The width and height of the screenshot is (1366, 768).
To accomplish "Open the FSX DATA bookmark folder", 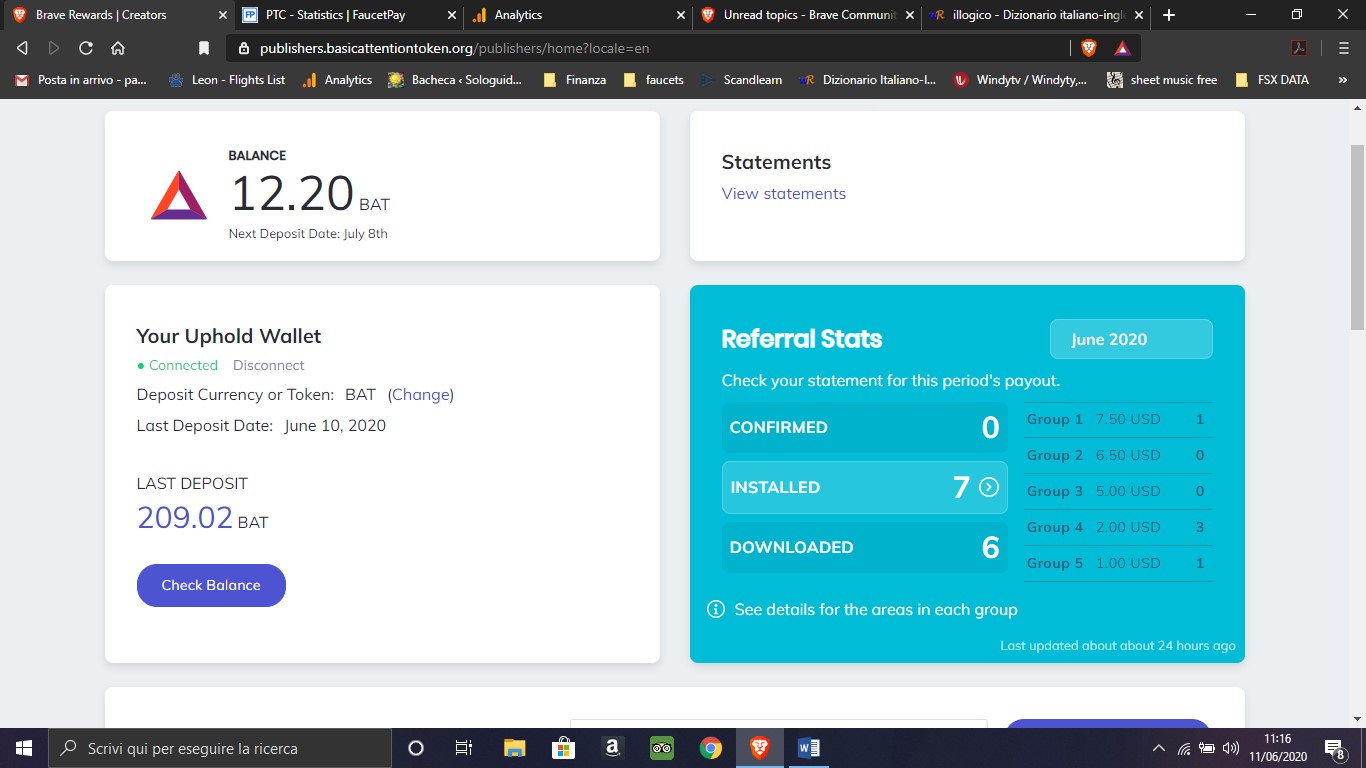I will click(x=1272, y=80).
